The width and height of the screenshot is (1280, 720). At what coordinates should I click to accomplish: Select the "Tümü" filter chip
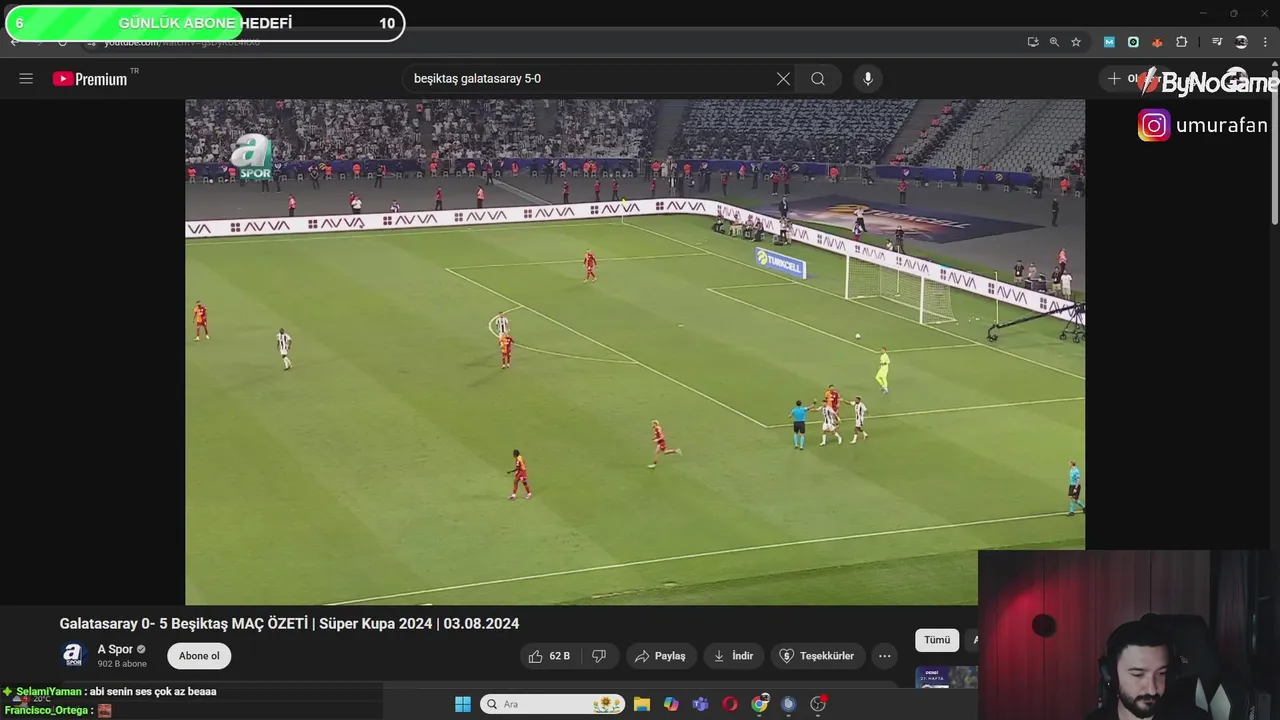click(937, 640)
